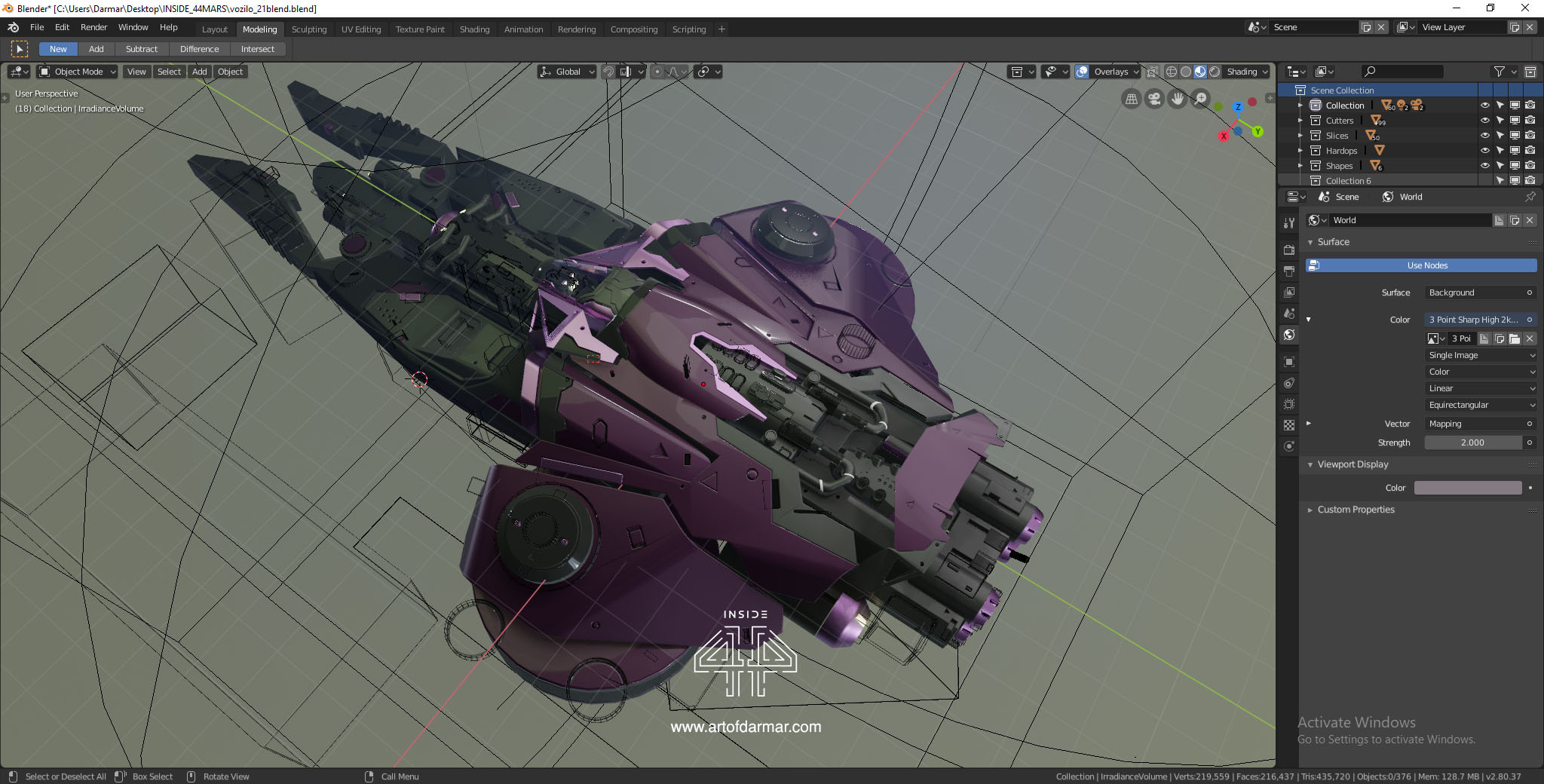Screen dimensions: 1544x784
Task: Switch to the Sculpting workspace tab
Action: tap(309, 29)
